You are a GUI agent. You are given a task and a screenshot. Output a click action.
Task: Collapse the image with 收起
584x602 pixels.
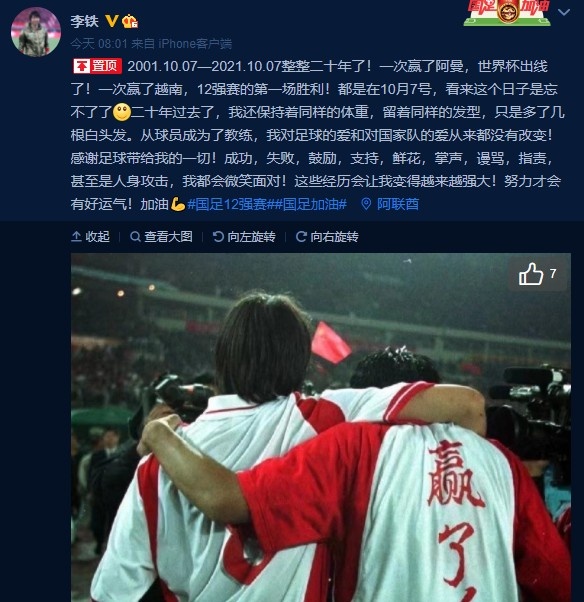[91, 236]
